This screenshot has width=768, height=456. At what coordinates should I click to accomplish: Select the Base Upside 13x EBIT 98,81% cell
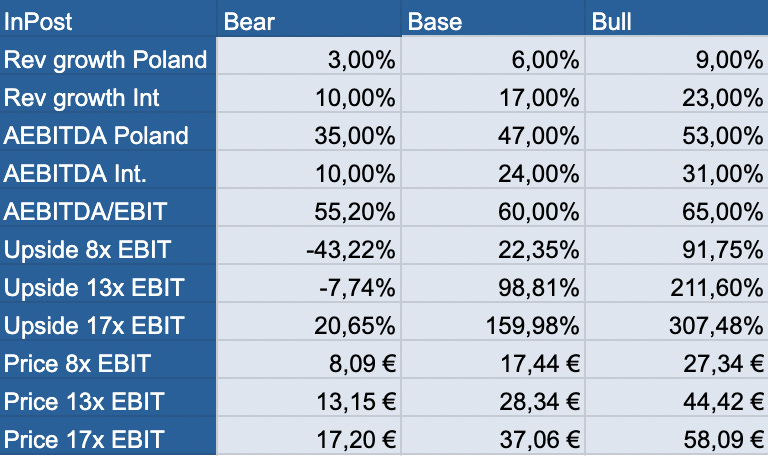(x=493, y=284)
